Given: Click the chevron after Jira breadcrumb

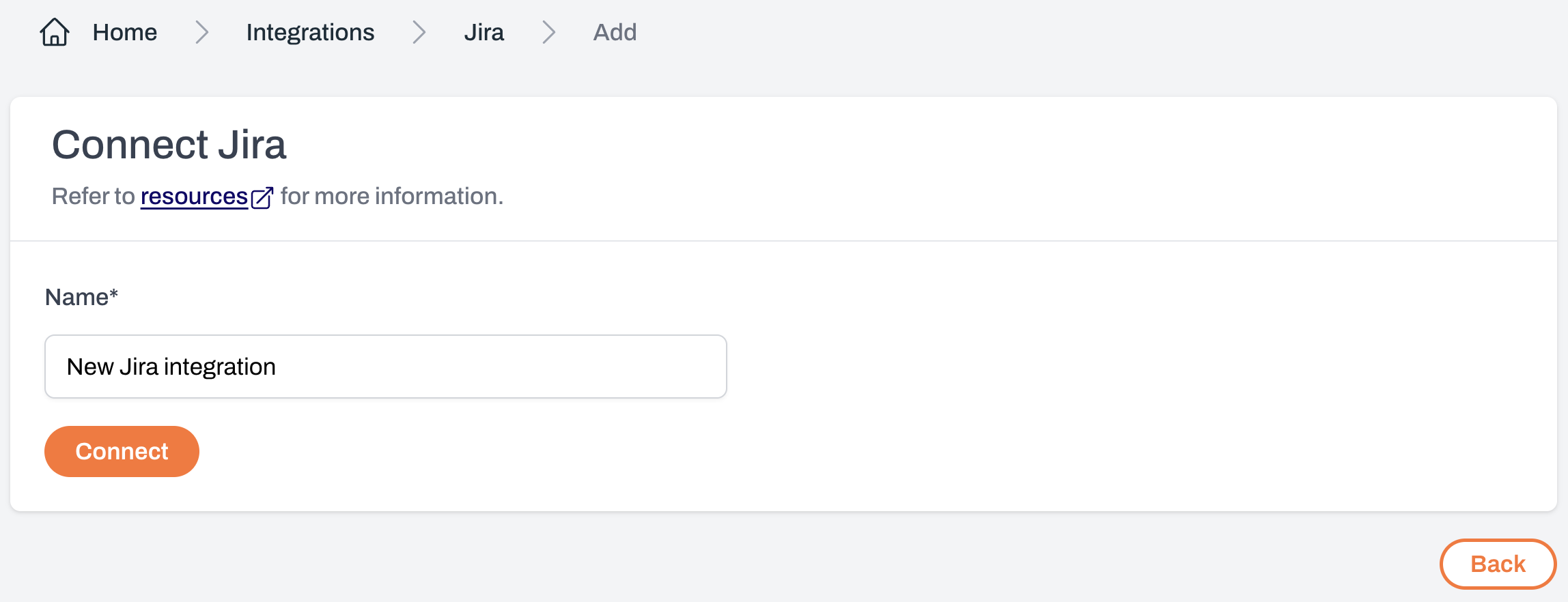Looking at the screenshot, I should coord(548,32).
